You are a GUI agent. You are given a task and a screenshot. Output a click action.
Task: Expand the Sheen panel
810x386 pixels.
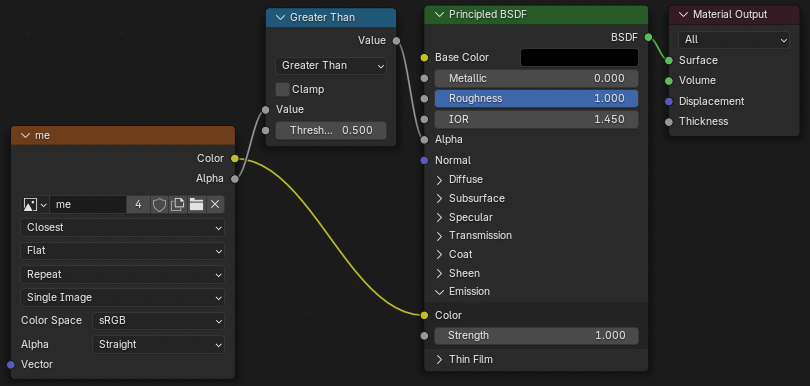(440, 273)
